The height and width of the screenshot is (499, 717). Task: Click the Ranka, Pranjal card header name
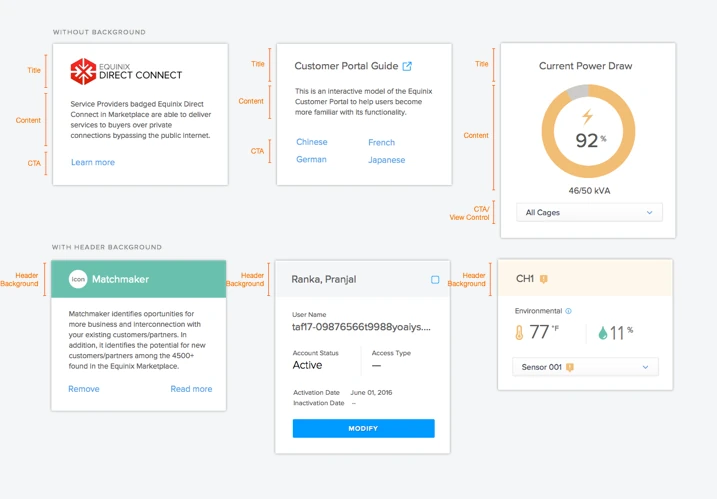[x=324, y=279]
